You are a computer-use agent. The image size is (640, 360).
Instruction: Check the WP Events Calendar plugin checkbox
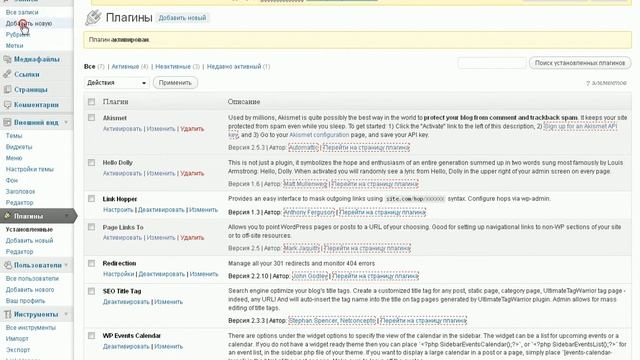tap(91, 336)
